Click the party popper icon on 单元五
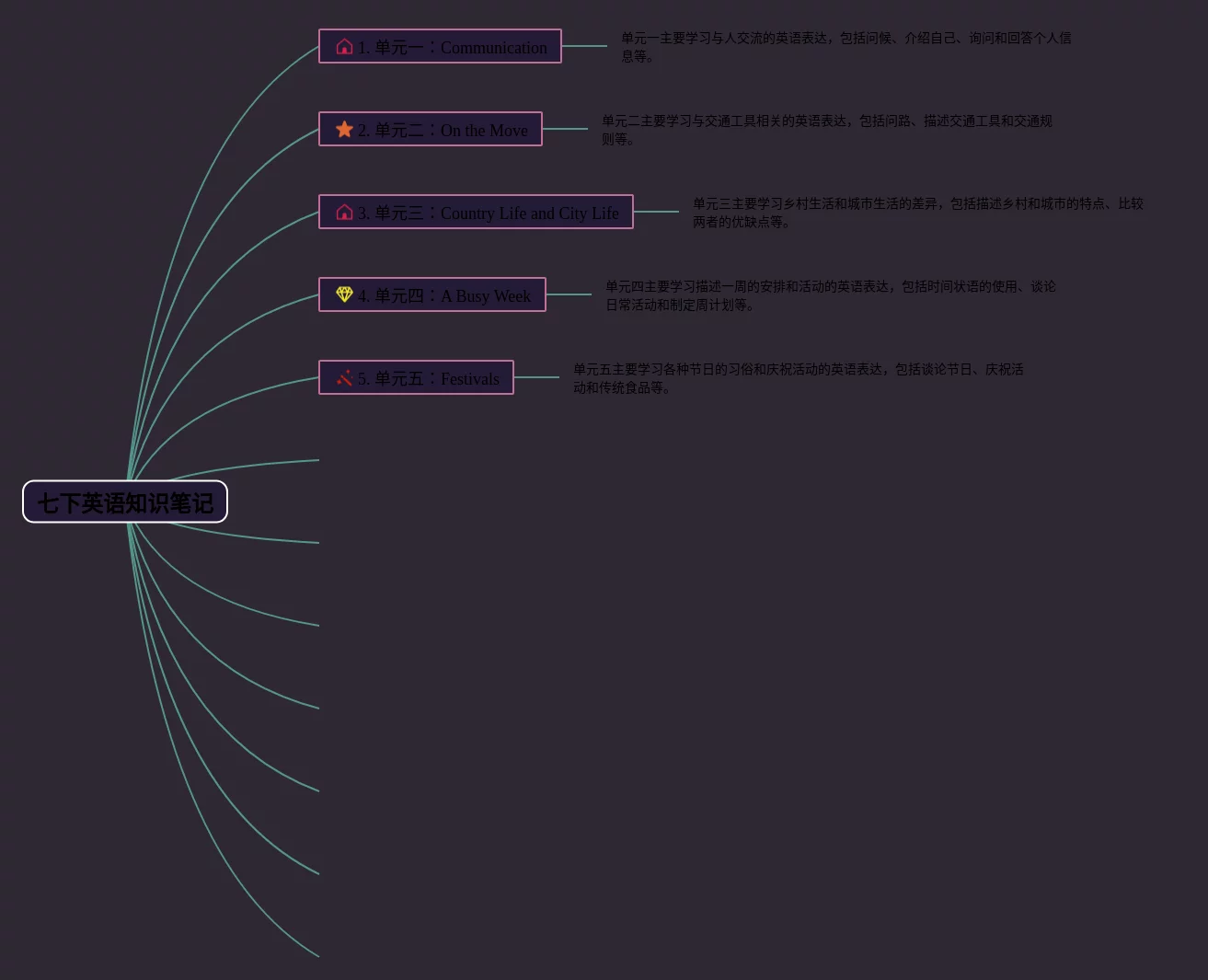The height and width of the screenshot is (980, 1208). pyautogui.click(x=344, y=377)
